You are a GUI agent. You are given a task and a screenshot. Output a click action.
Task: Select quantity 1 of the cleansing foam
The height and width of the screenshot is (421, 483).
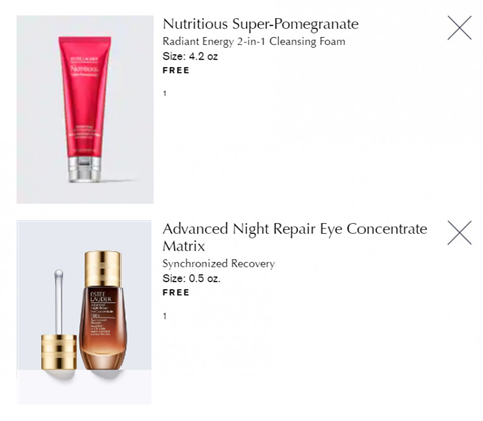click(165, 94)
